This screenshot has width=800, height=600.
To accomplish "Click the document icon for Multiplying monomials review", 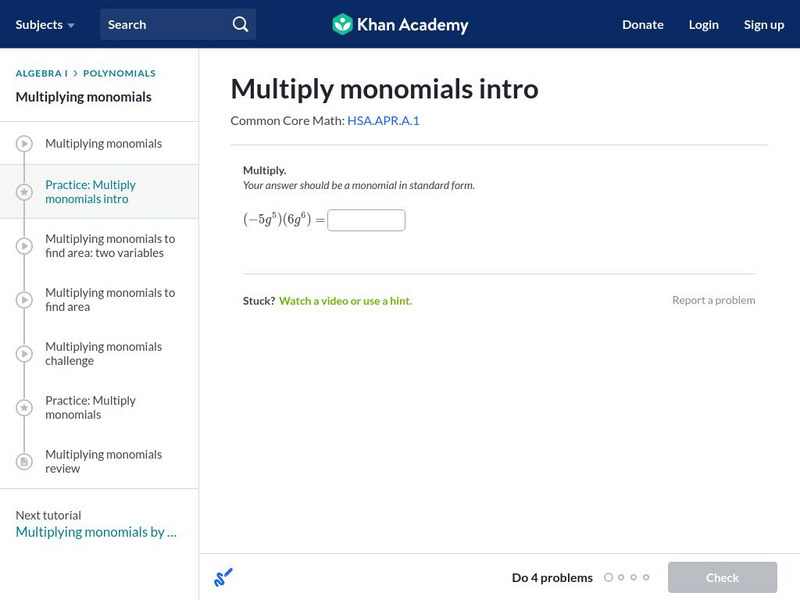I will tap(24, 462).
